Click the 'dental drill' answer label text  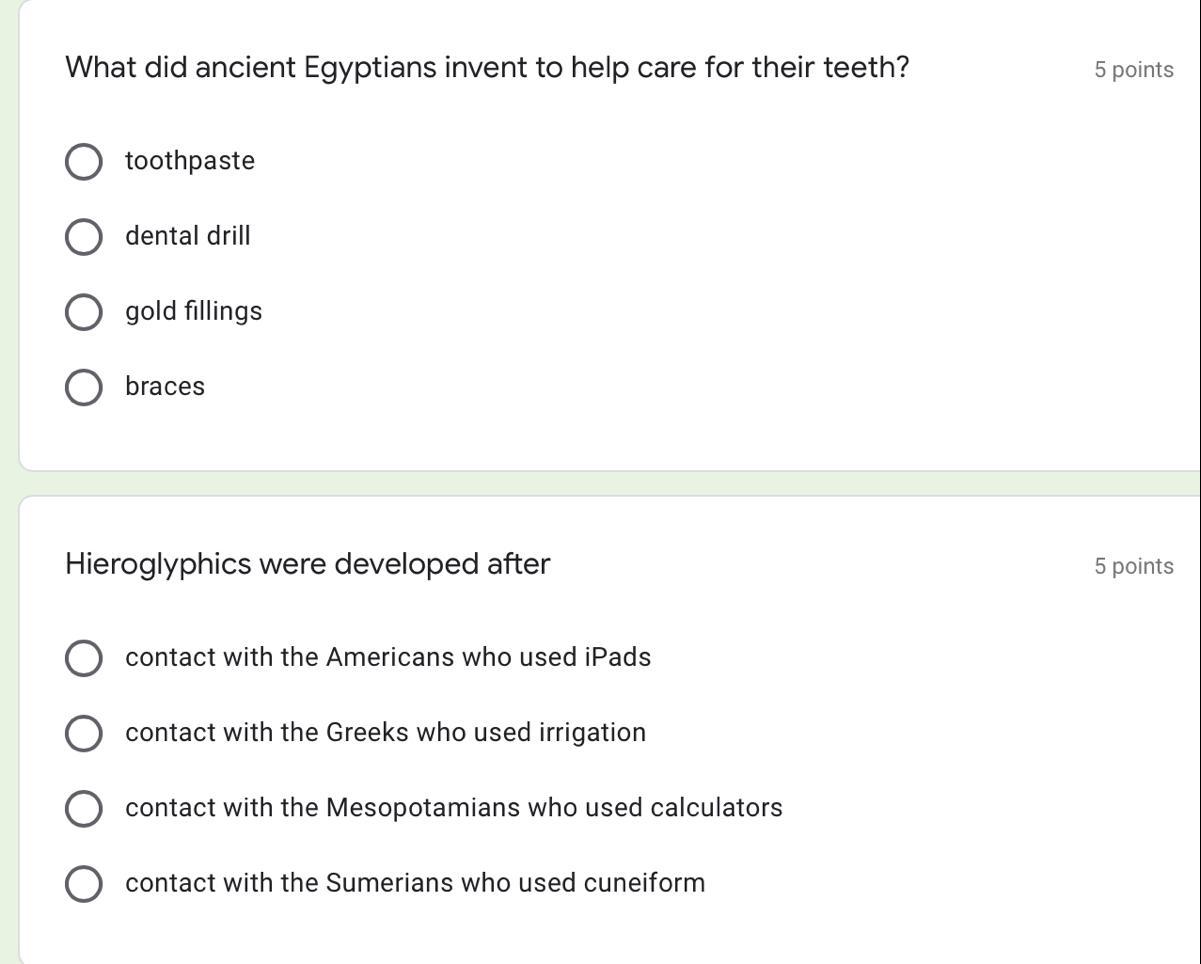[188, 236]
